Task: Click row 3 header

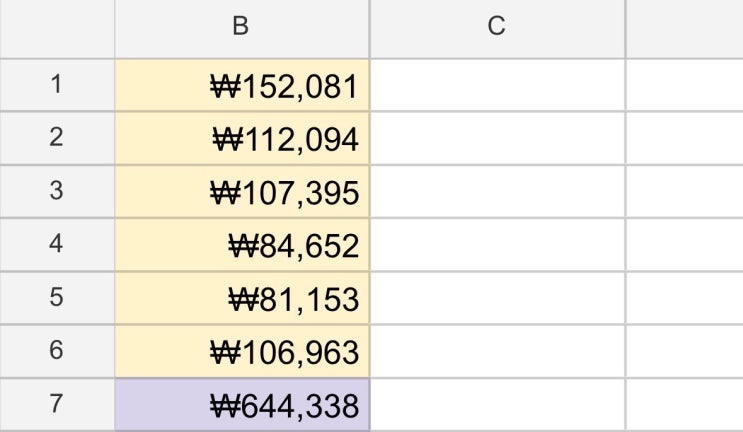Action: coord(56,193)
